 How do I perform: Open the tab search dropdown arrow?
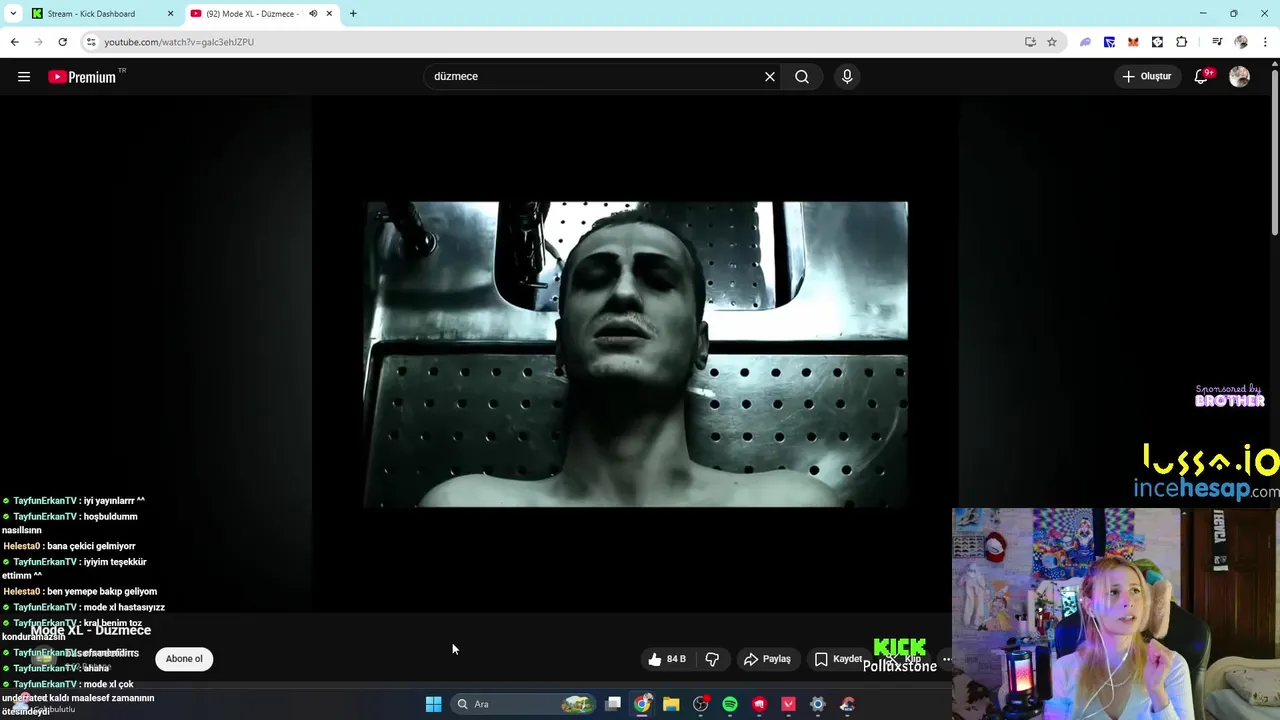pos(12,14)
